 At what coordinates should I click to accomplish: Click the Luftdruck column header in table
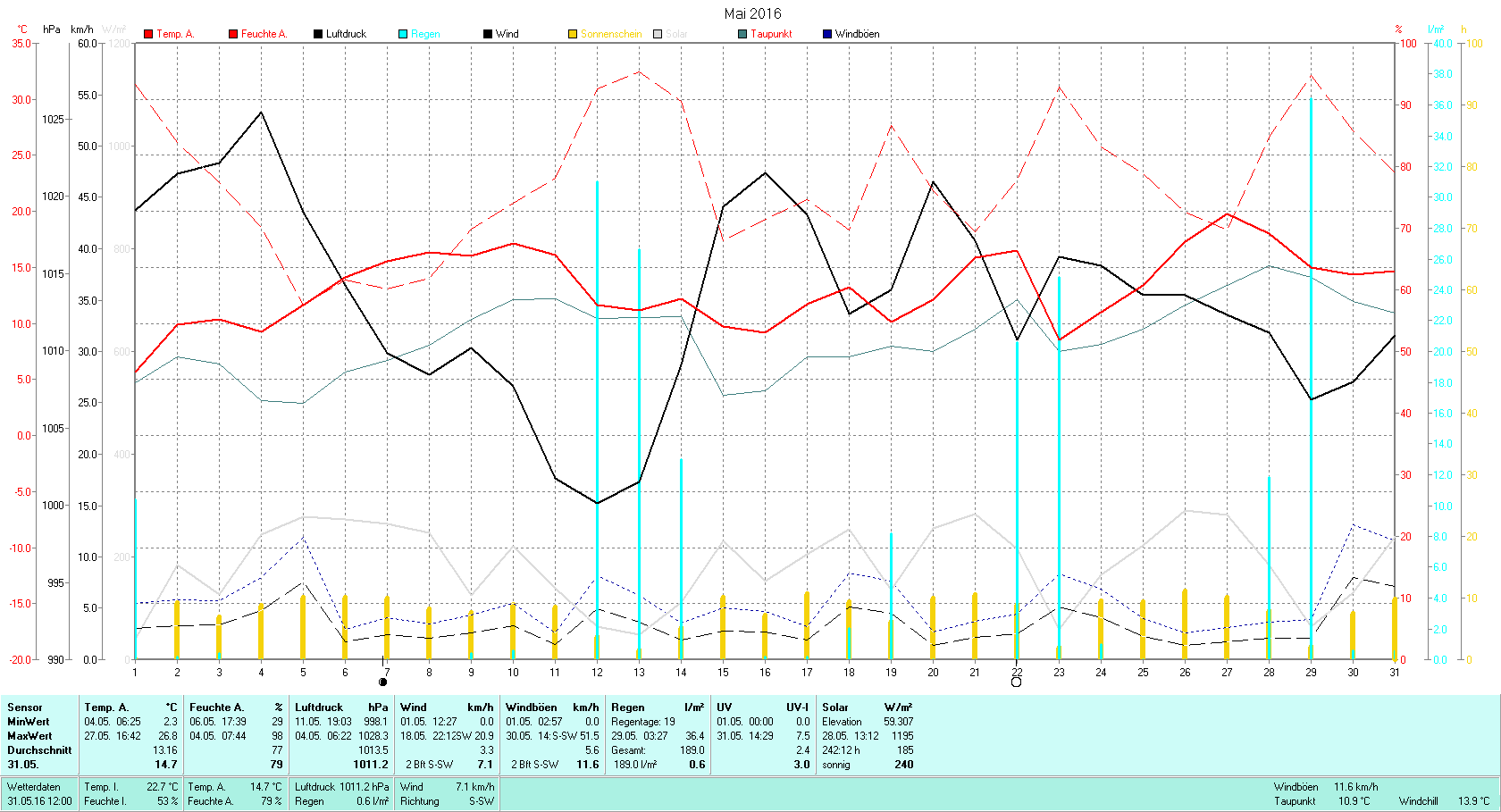click(x=319, y=707)
